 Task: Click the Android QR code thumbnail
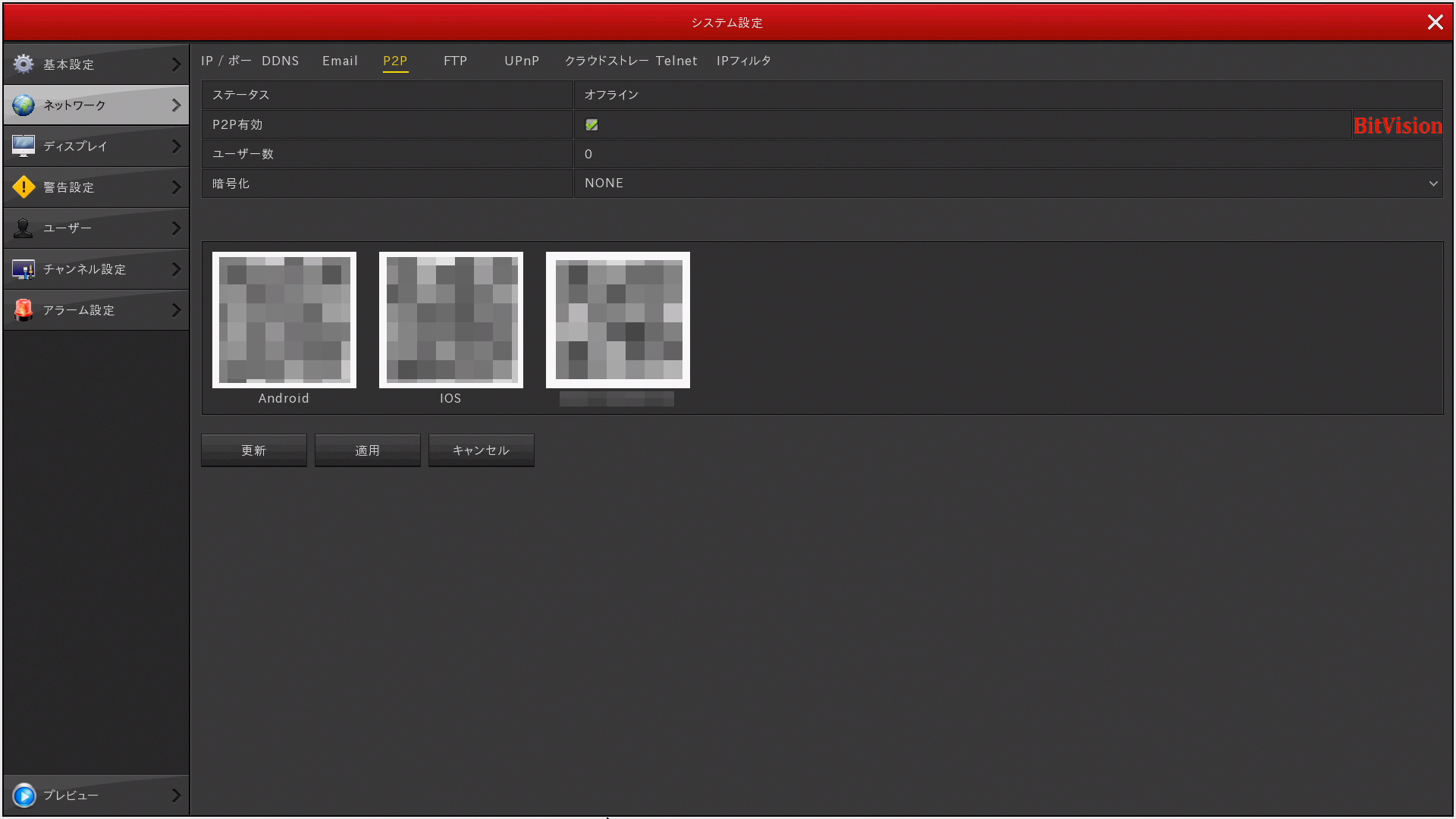coord(284,320)
